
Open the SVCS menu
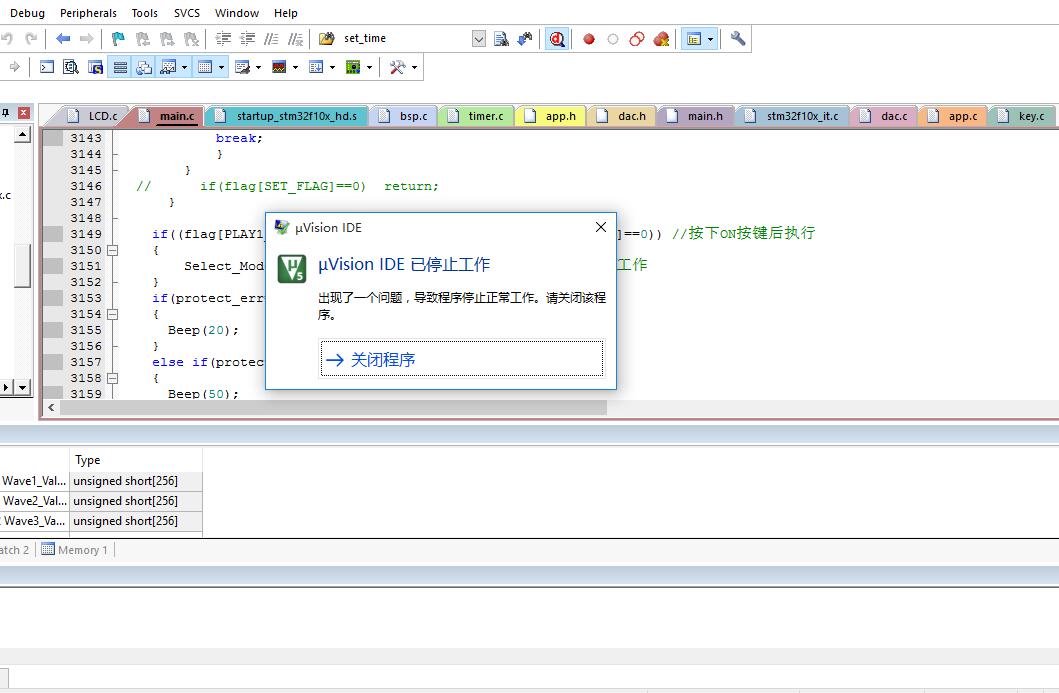pos(187,13)
